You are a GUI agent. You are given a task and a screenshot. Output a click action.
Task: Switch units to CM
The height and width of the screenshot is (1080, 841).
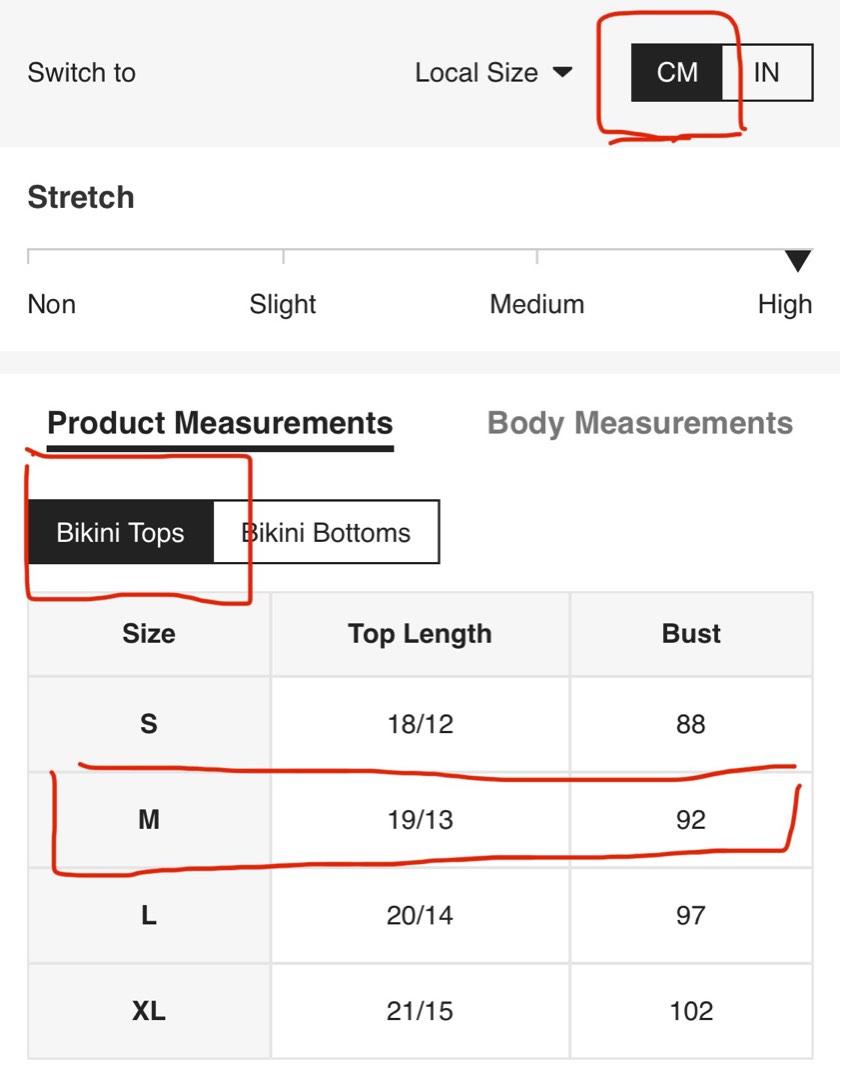point(676,72)
